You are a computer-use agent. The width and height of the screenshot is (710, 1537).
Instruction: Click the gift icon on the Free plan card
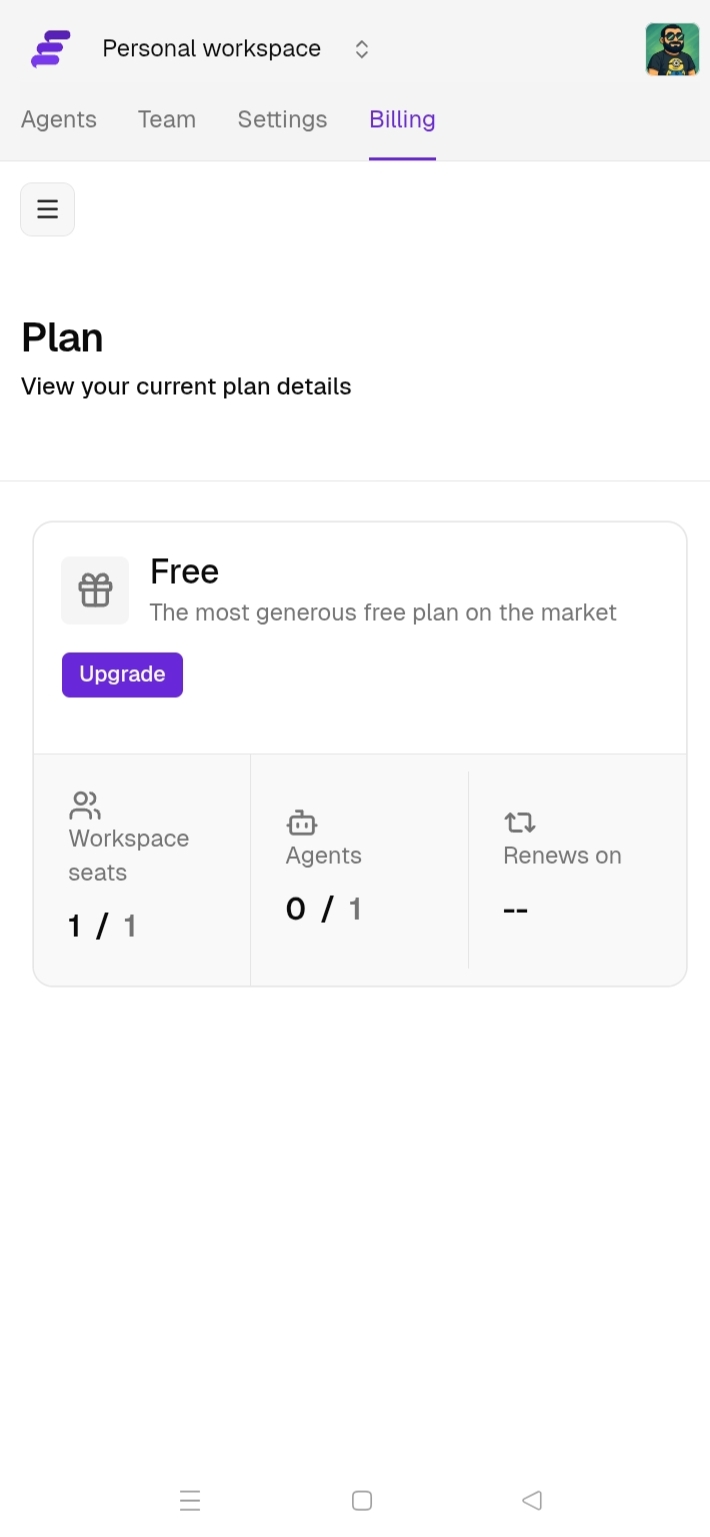point(95,590)
